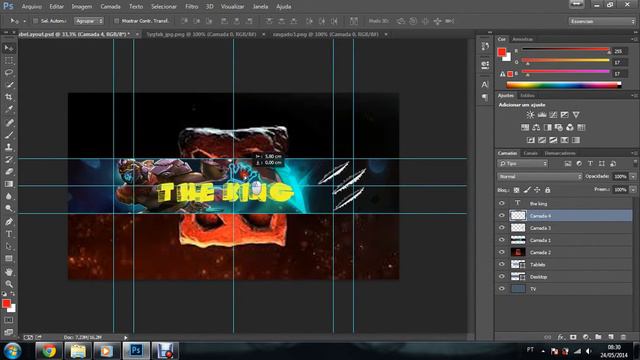Switch to the rasgado1.png document tab
Image resolution: width=640 pixels, height=360 pixels.
point(326,34)
